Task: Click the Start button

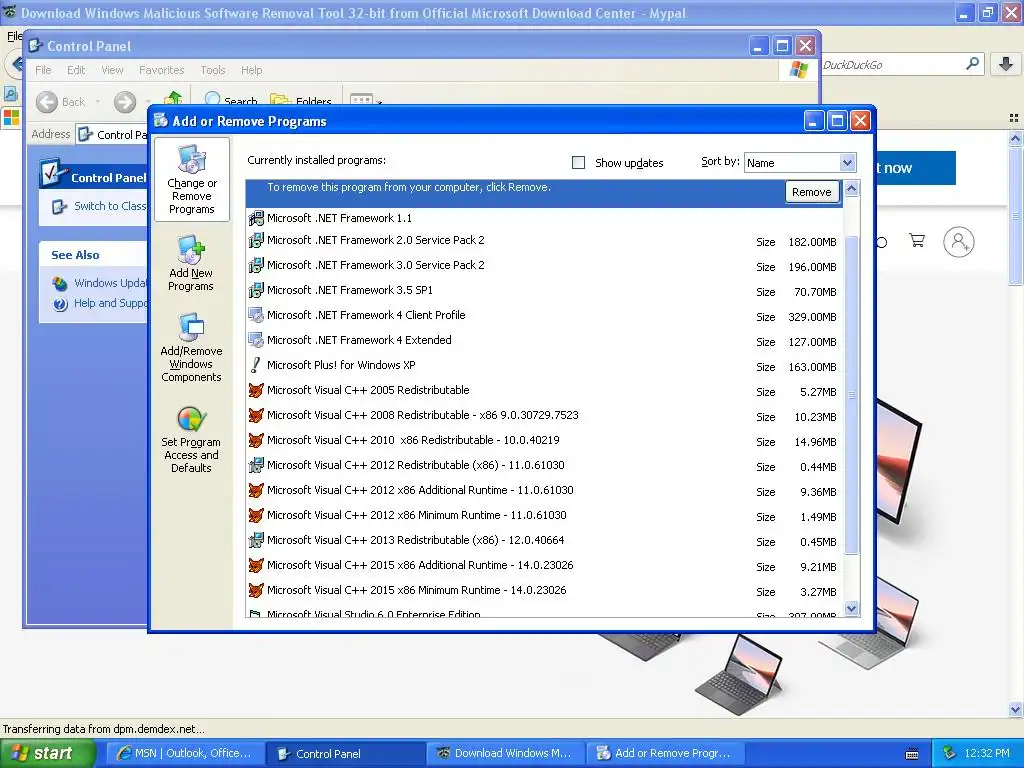Action: click(48, 754)
